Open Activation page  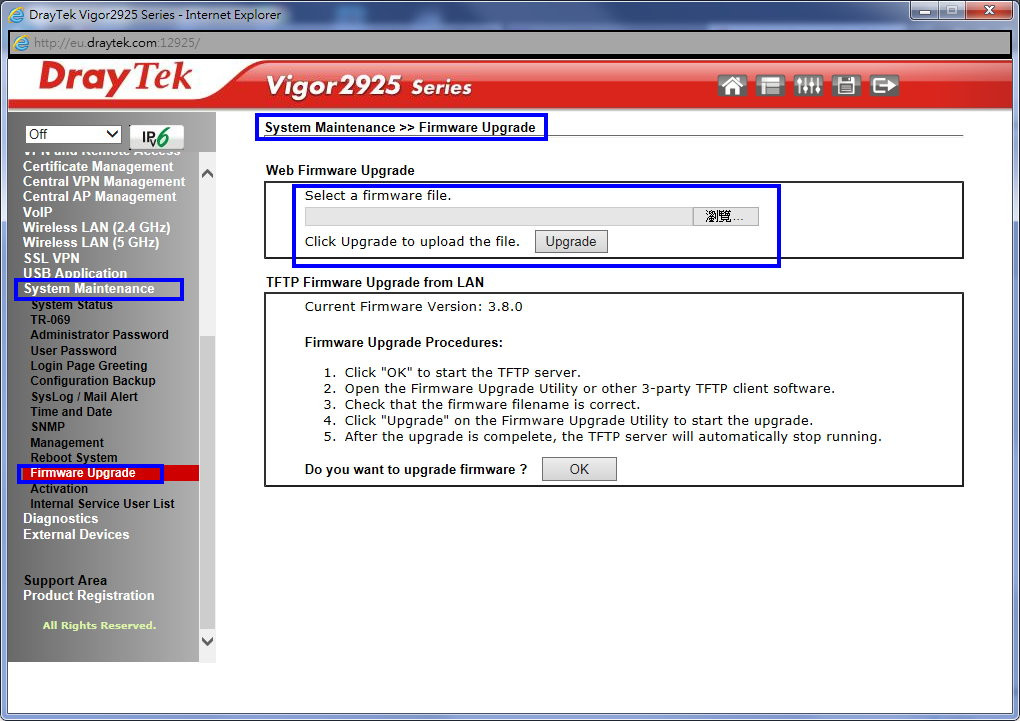coord(59,489)
